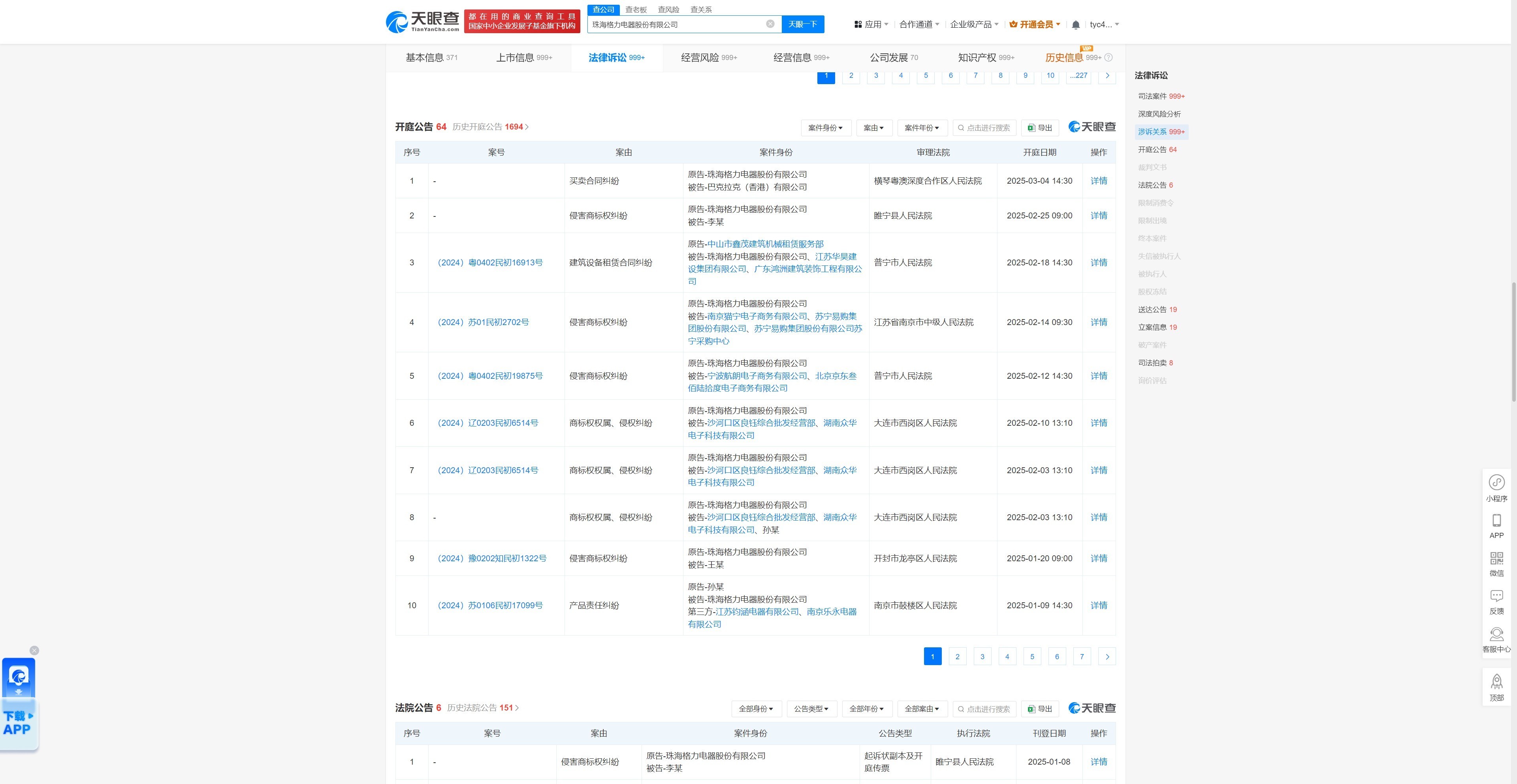Open the 公告类型 dropdown in 法院公告 section

pyautogui.click(x=811, y=709)
